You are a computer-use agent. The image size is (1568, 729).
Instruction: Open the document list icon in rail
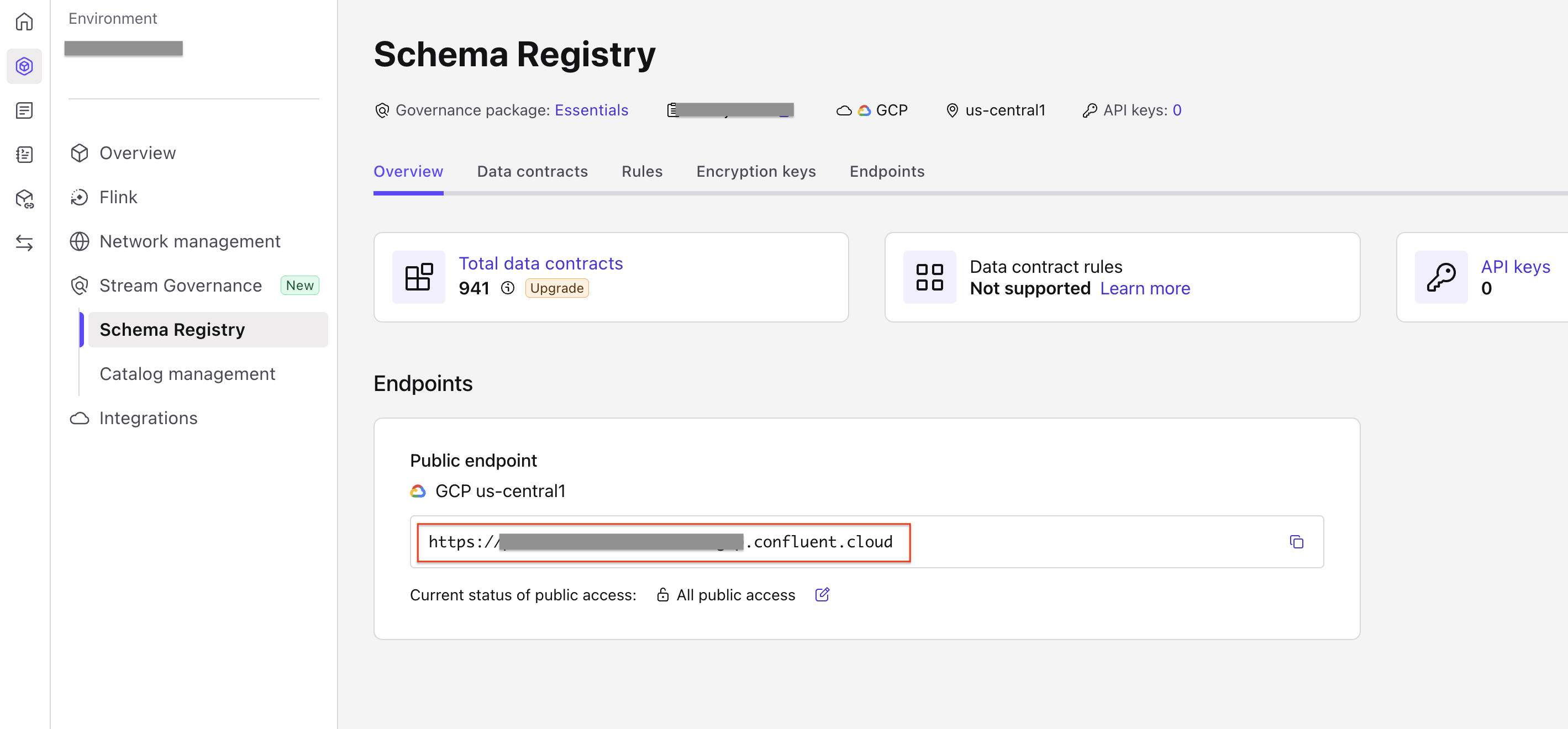click(x=24, y=111)
